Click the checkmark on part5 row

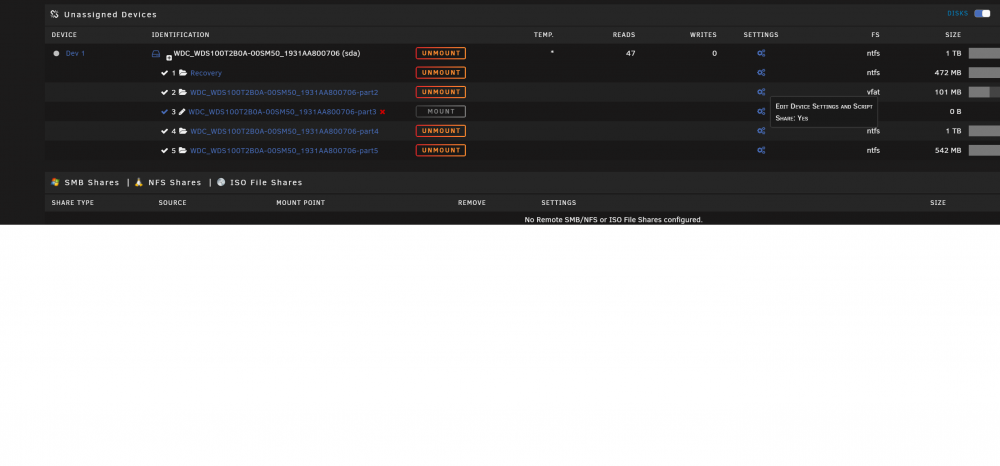(165, 150)
